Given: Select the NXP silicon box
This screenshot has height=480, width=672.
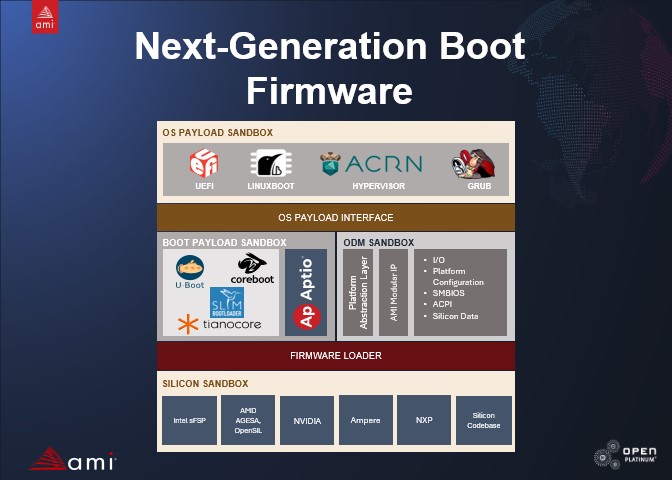Looking at the screenshot, I should [x=424, y=420].
